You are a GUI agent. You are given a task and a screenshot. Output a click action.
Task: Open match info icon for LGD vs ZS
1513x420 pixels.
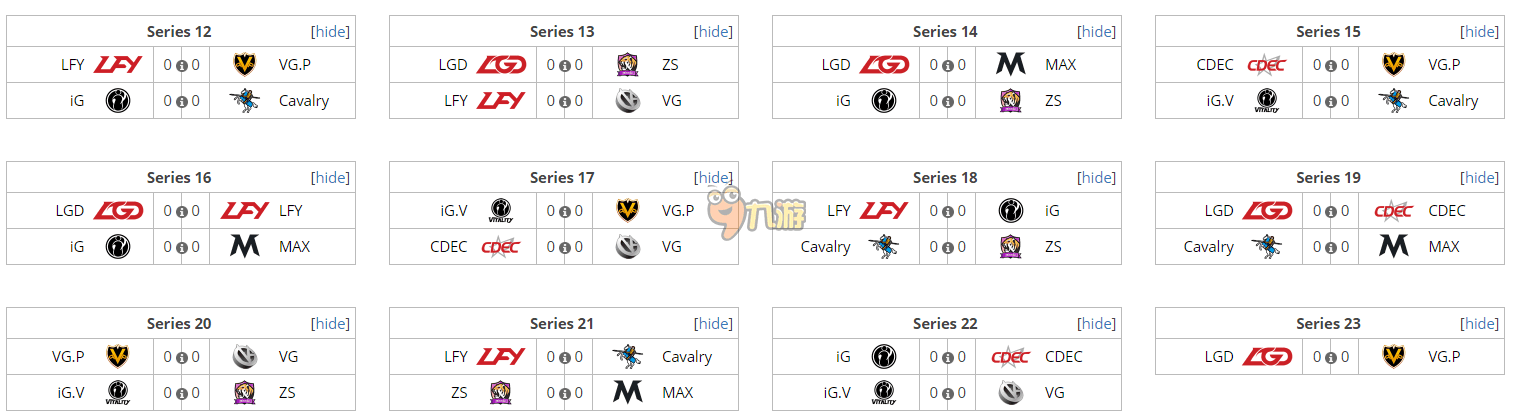click(565, 66)
